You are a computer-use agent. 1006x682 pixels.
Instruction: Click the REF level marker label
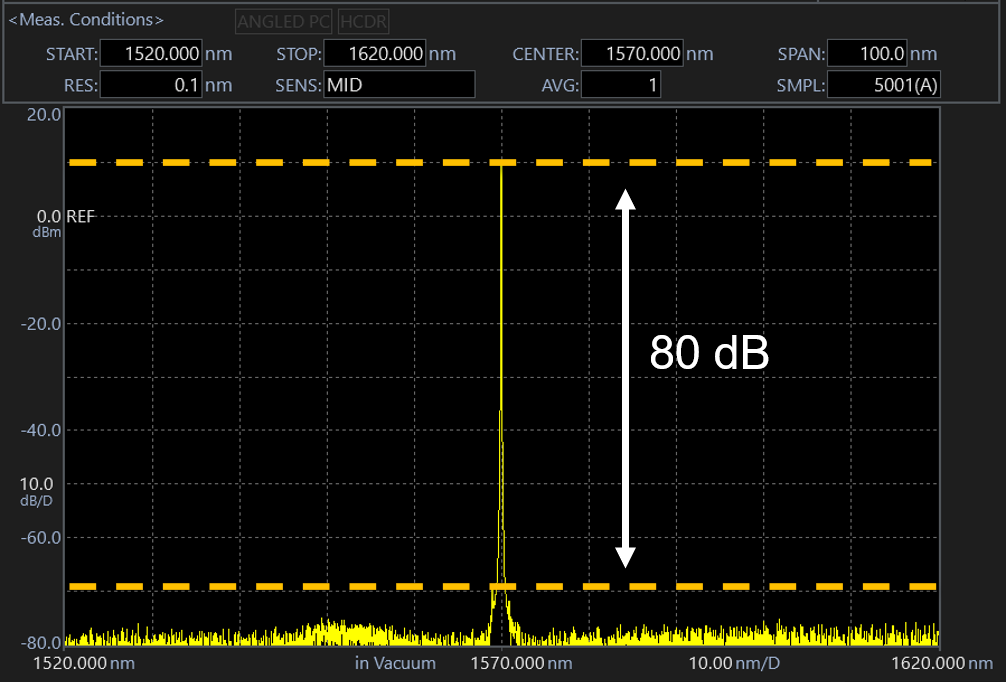coord(82,215)
